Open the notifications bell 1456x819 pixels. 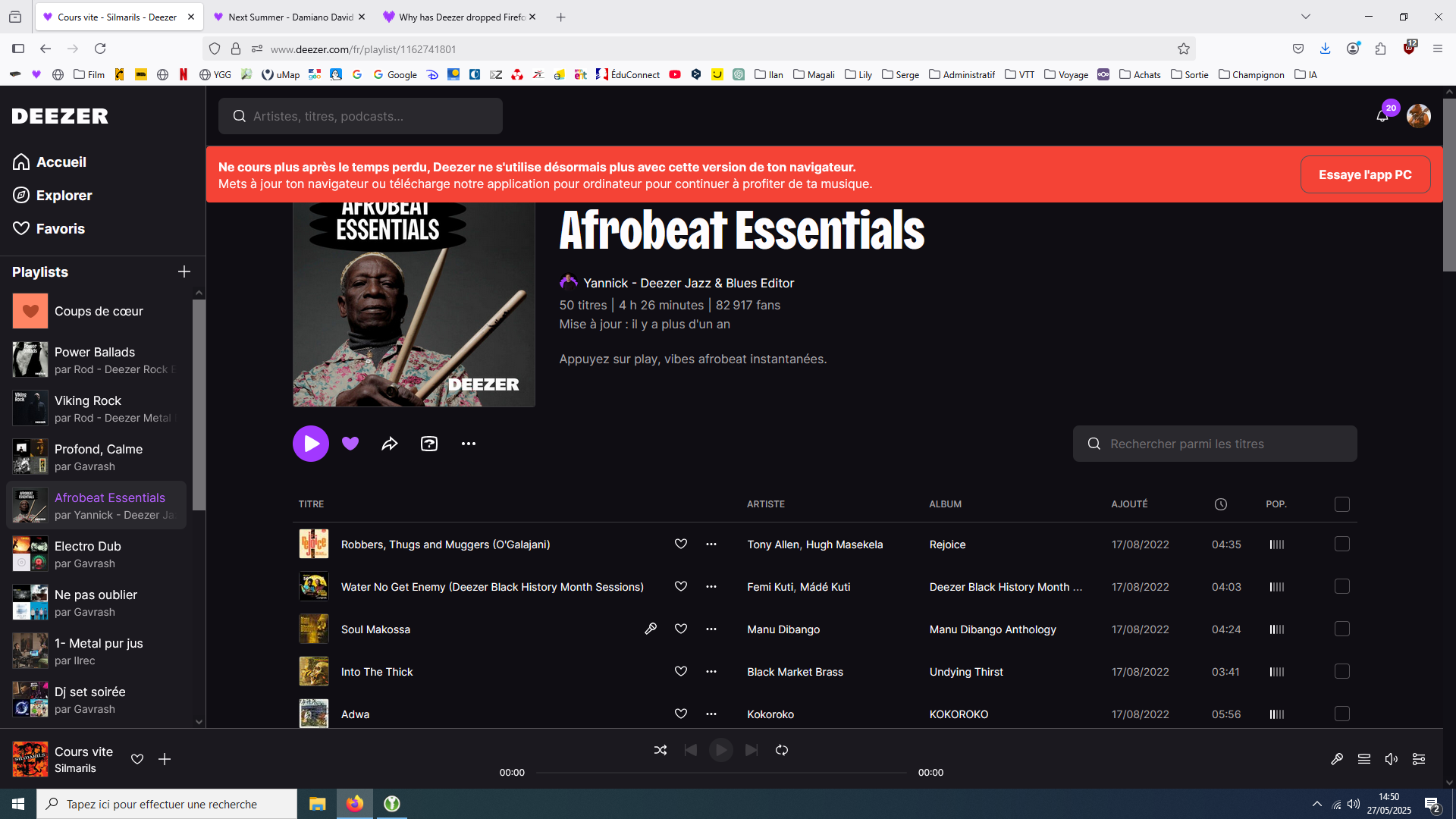point(1382,116)
